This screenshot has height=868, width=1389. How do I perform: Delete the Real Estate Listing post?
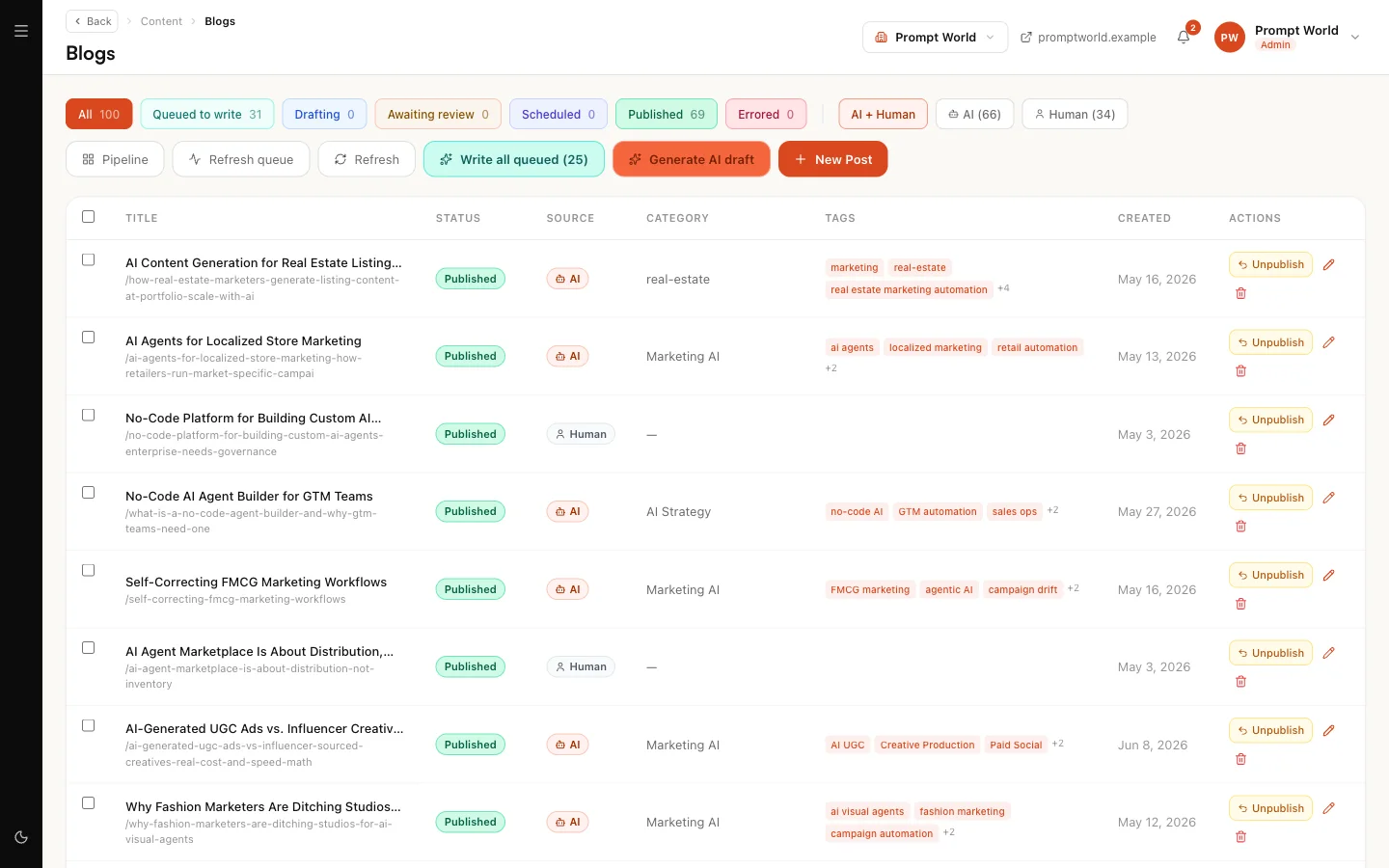(x=1241, y=293)
